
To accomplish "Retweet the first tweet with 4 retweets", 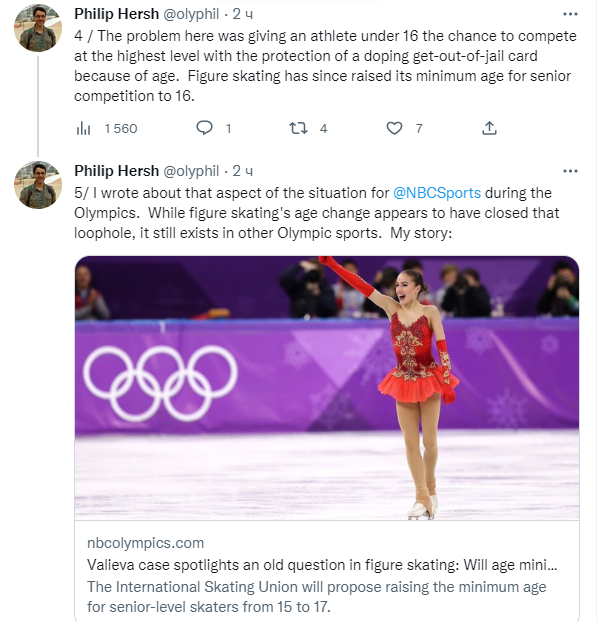I will click(x=298, y=128).
